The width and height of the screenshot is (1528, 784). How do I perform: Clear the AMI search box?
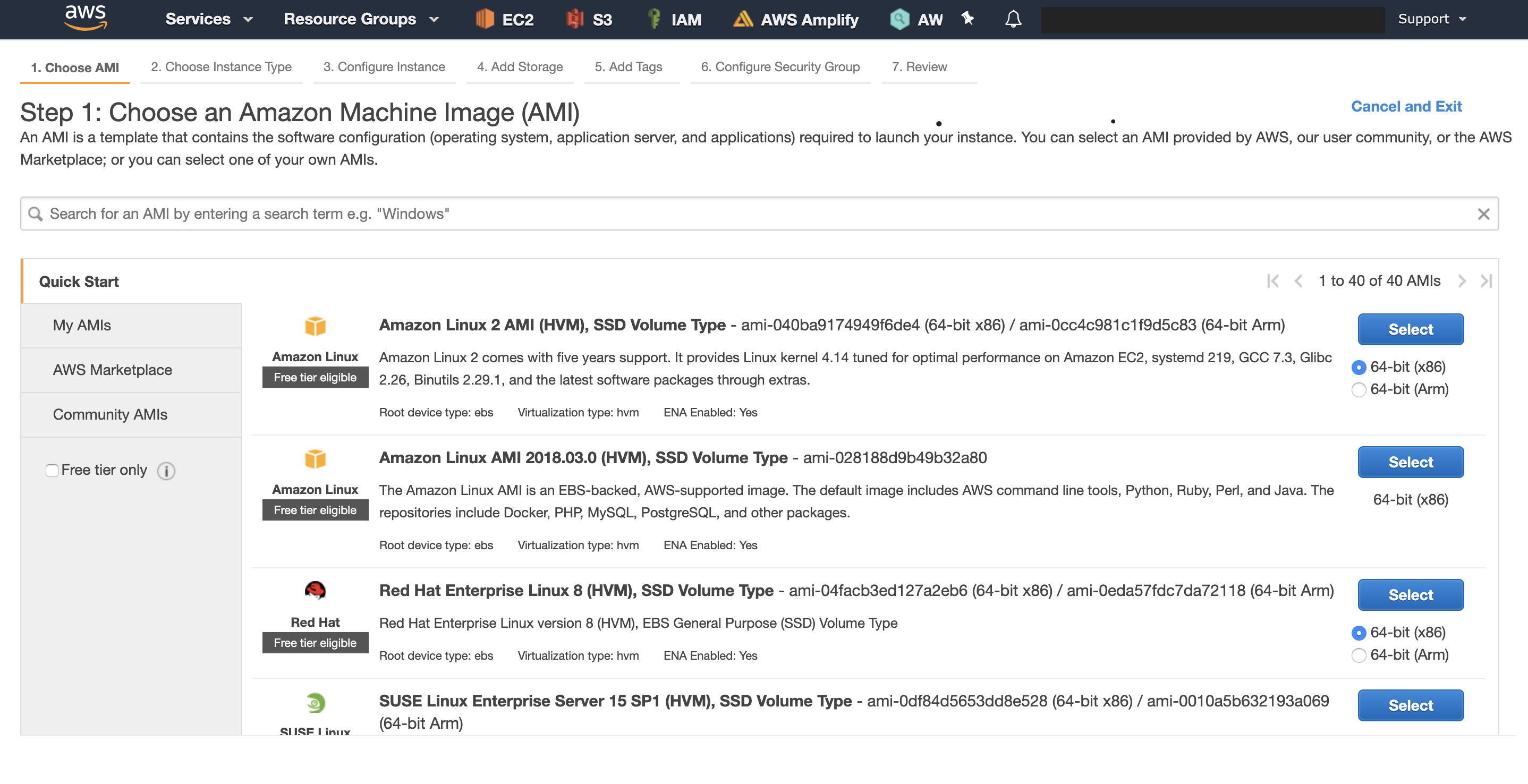(x=1483, y=214)
